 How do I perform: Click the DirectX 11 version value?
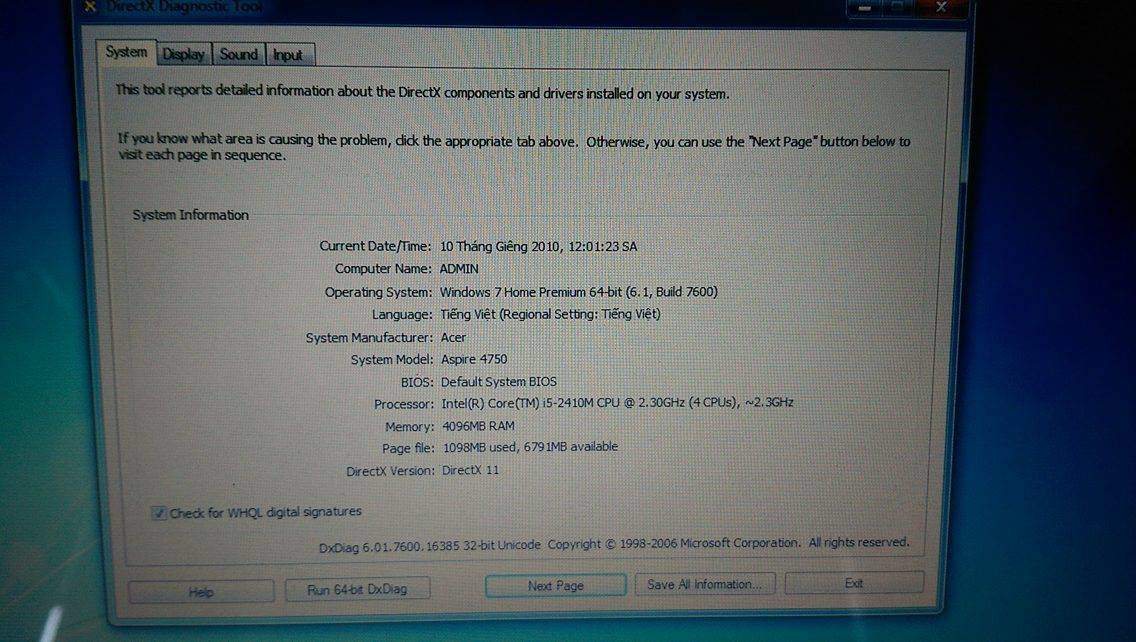[x=470, y=470]
